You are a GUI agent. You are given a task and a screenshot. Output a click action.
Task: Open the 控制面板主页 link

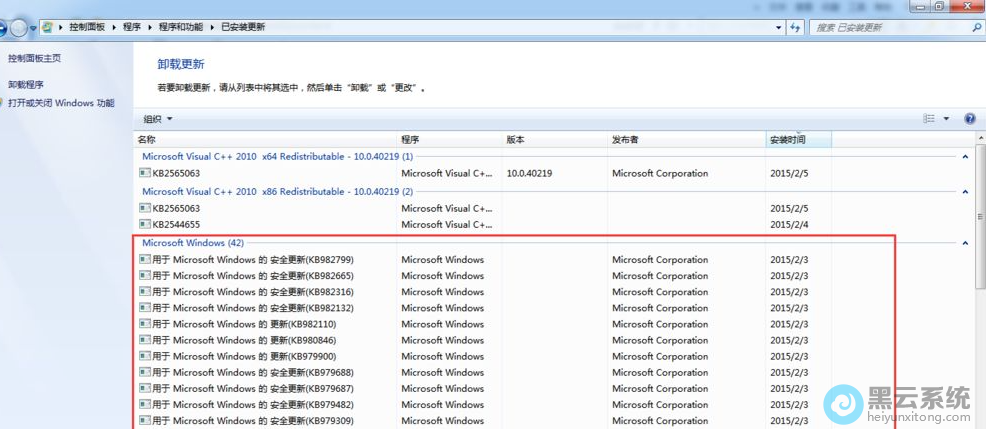coord(34,59)
